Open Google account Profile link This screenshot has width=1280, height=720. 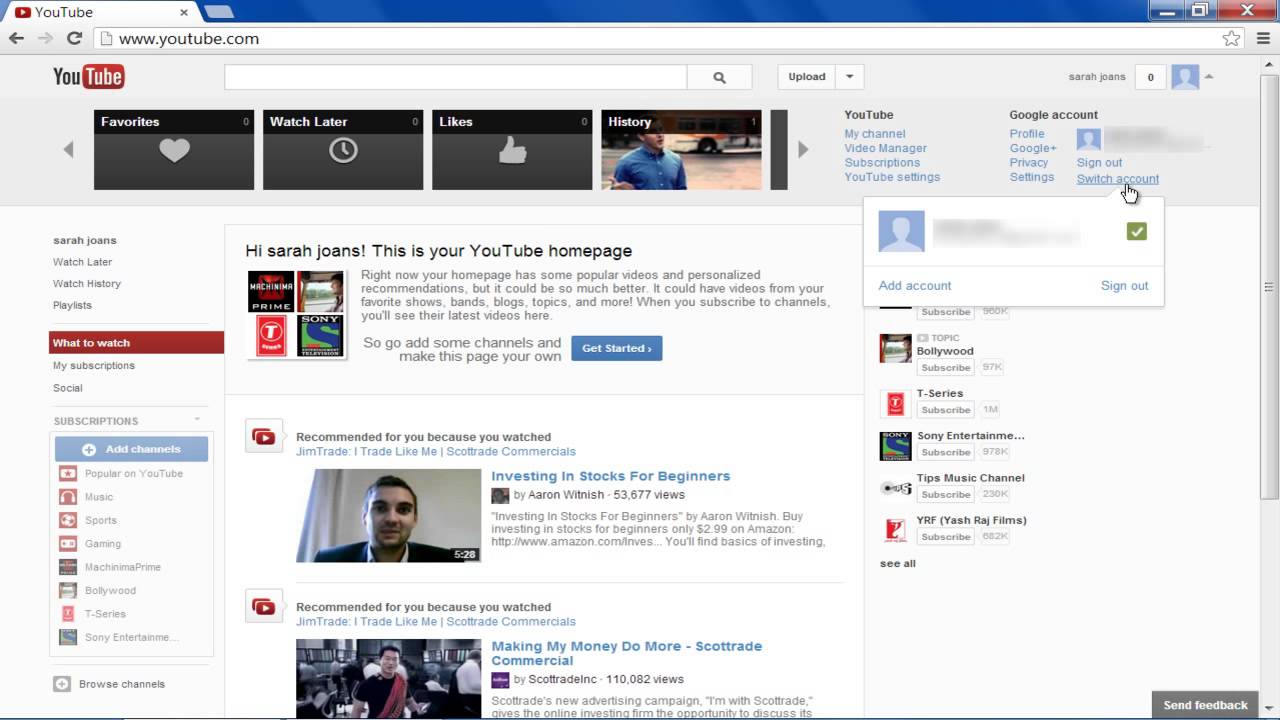point(1027,134)
